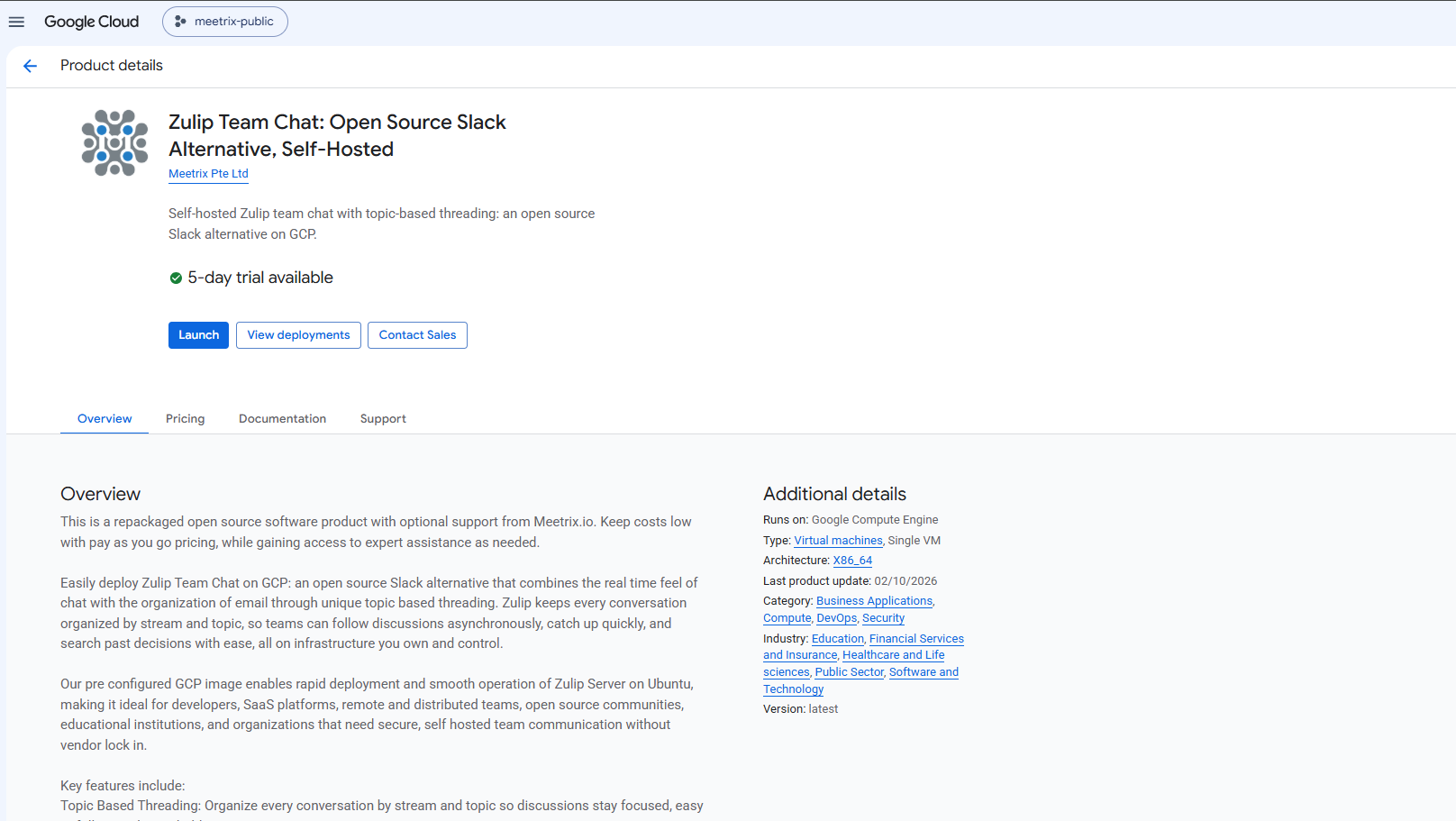Click the Zulip product logo
Screen dimensions: 1456x821
(x=114, y=142)
